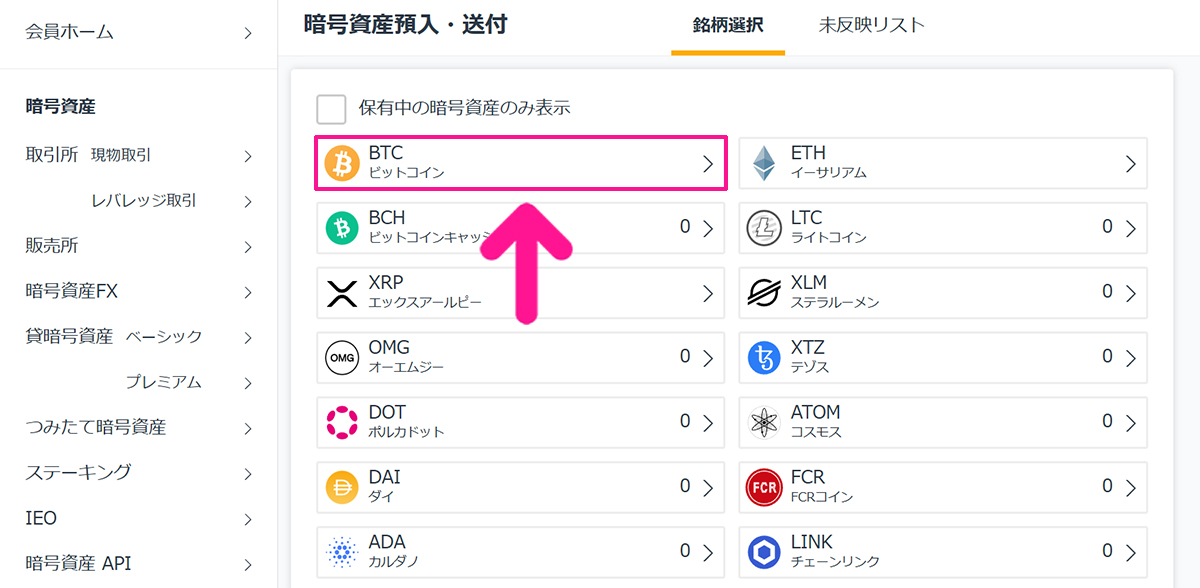Expand the 暗号資産FX sidebar chevron

pos(248,293)
